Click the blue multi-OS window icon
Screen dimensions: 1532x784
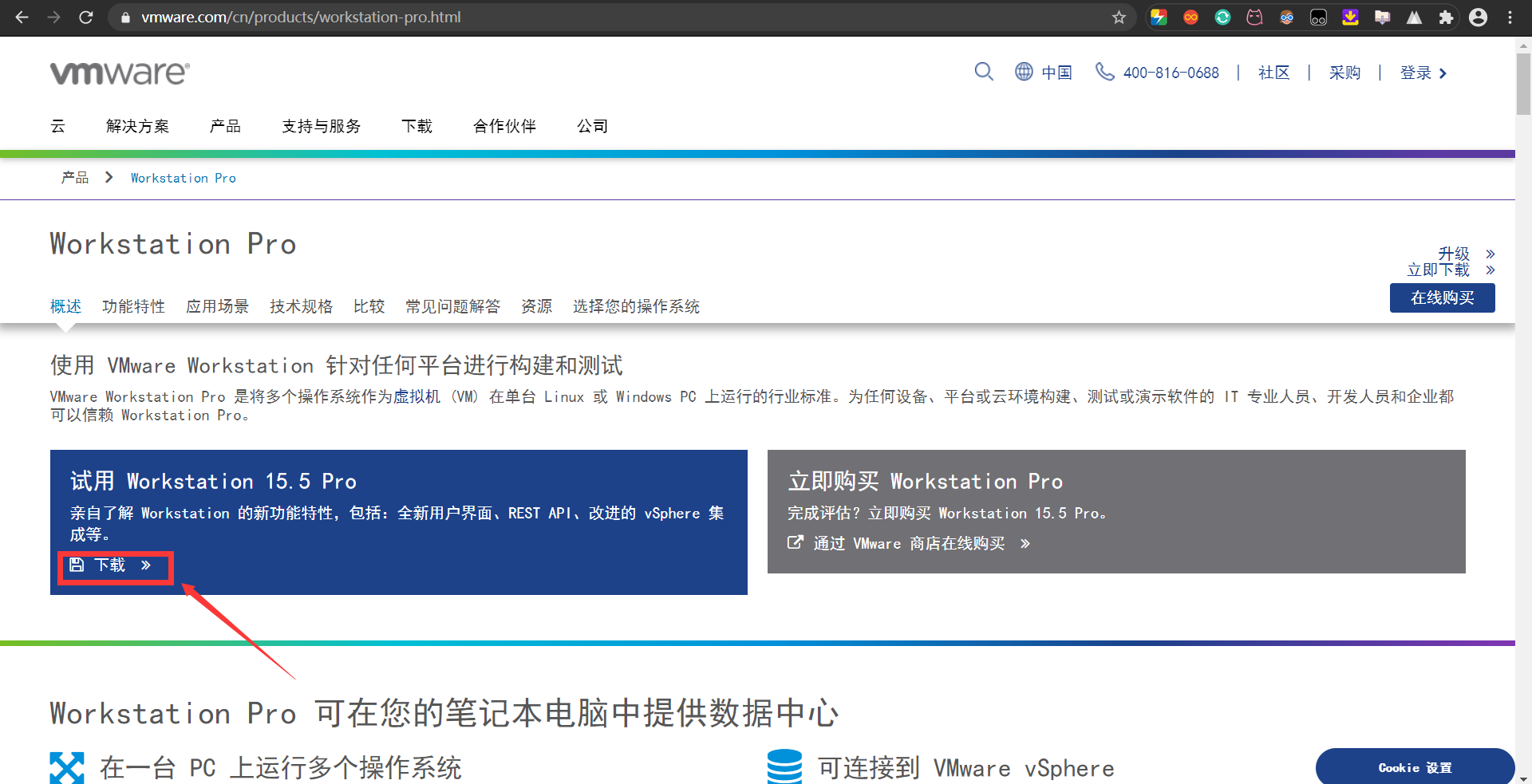(x=66, y=766)
